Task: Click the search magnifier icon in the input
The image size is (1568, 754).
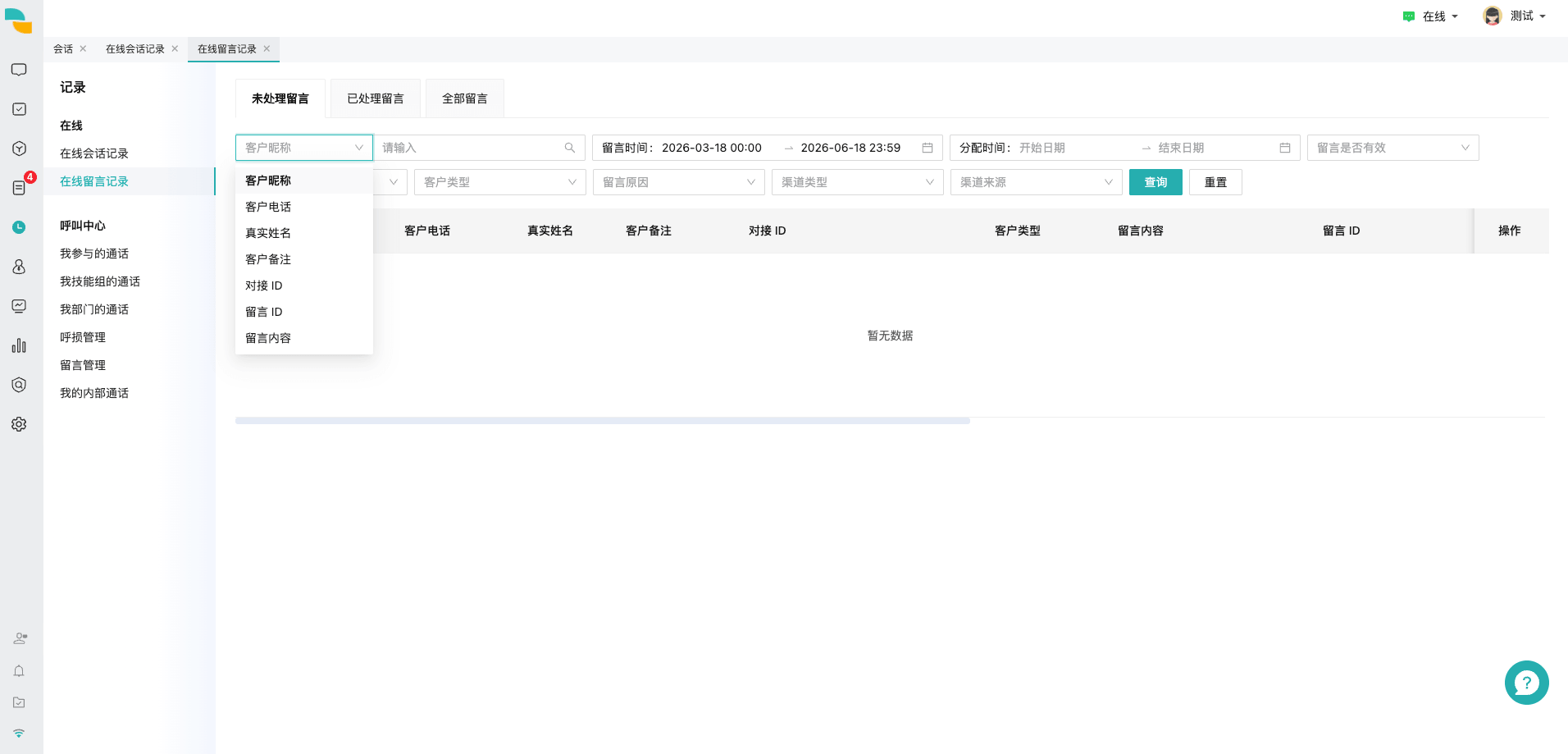Action: click(x=570, y=148)
